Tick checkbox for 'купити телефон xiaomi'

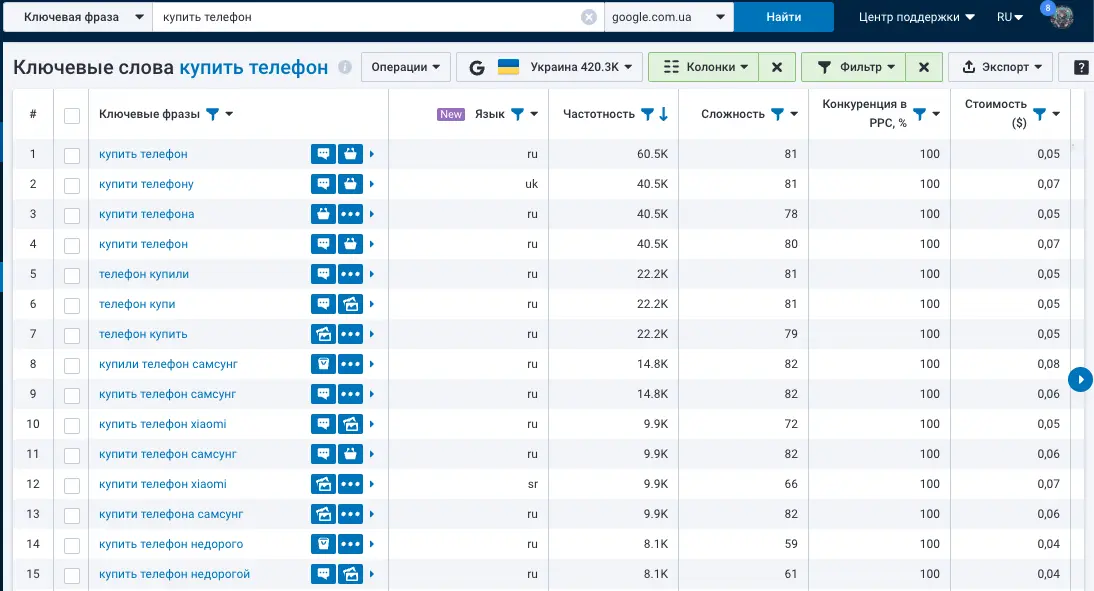(72, 486)
